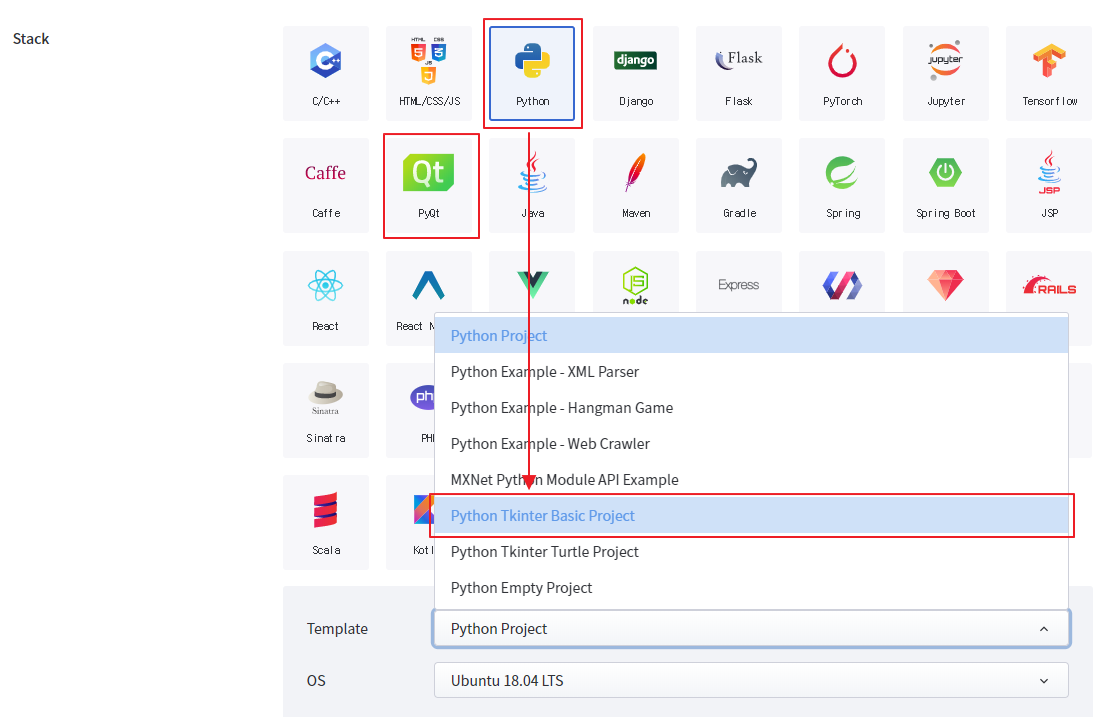Select the C/C++ stack tile
Screen dimensions: 1098x717
tap(326, 74)
